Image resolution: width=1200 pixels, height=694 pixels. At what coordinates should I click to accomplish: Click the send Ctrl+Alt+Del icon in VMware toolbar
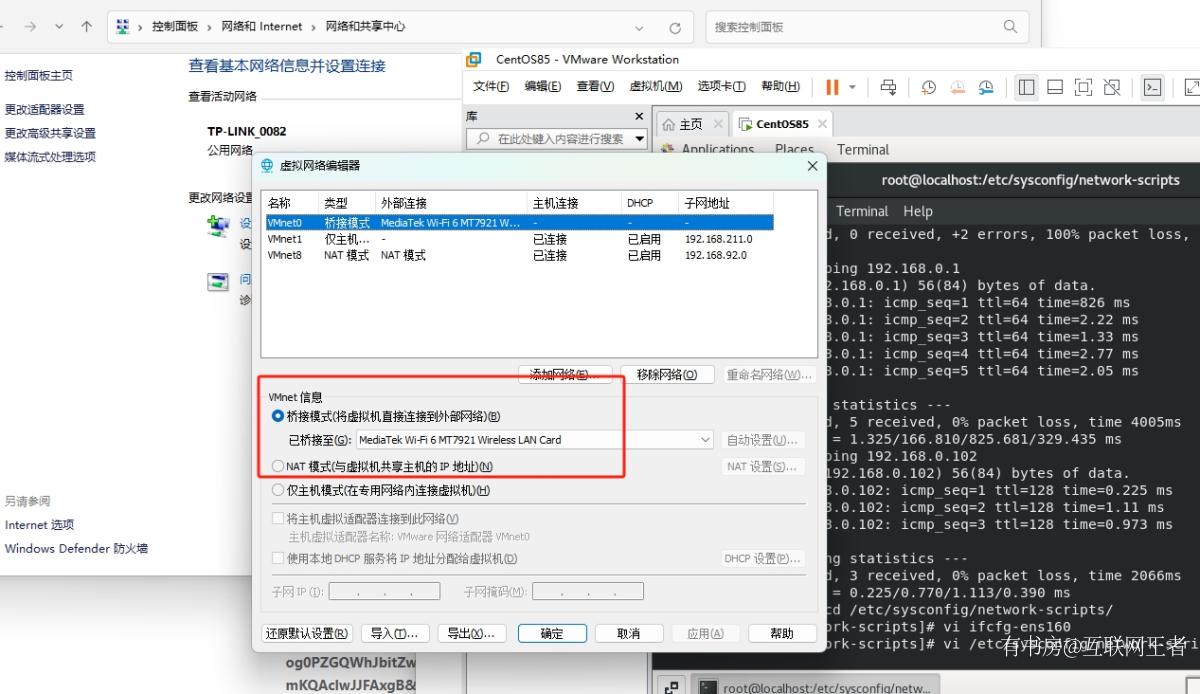888,87
